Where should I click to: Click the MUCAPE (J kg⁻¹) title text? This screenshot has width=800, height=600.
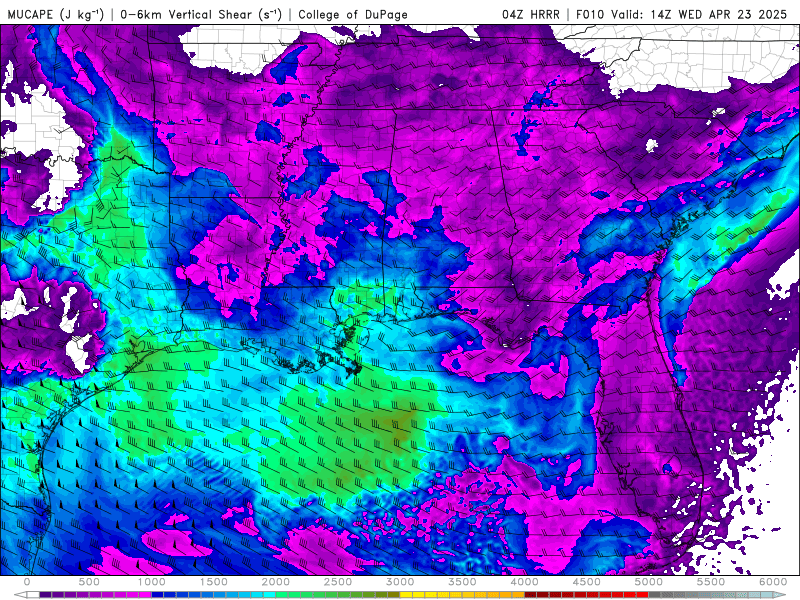tap(56, 14)
